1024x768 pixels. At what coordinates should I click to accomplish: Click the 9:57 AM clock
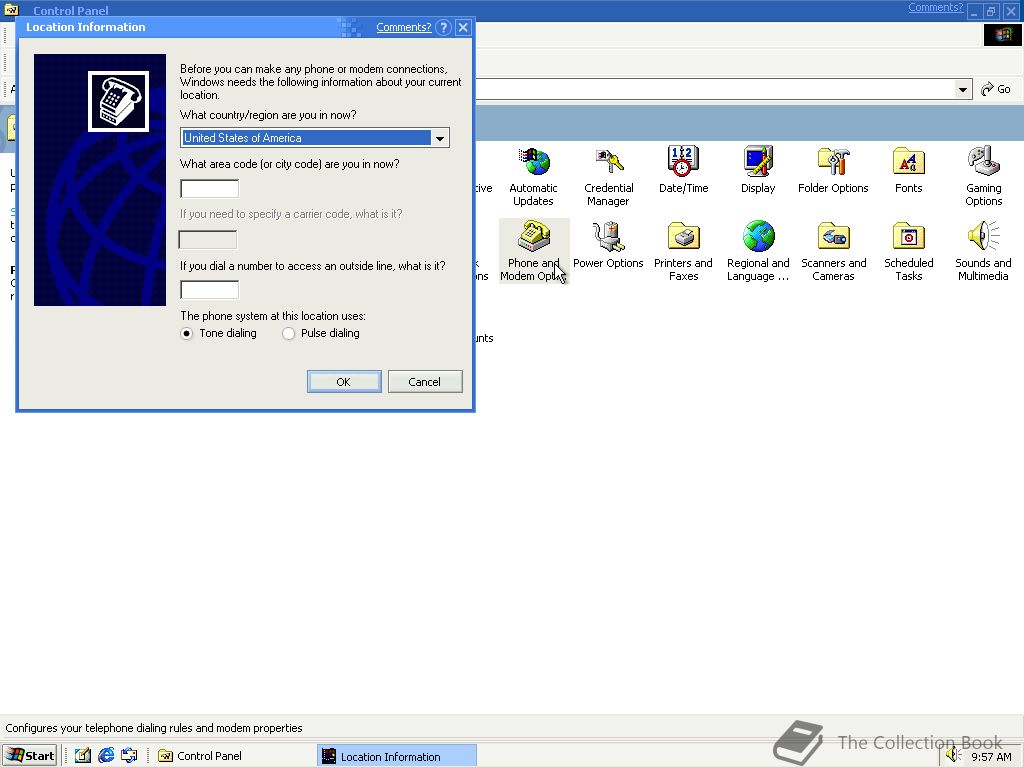[x=991, y=757]
